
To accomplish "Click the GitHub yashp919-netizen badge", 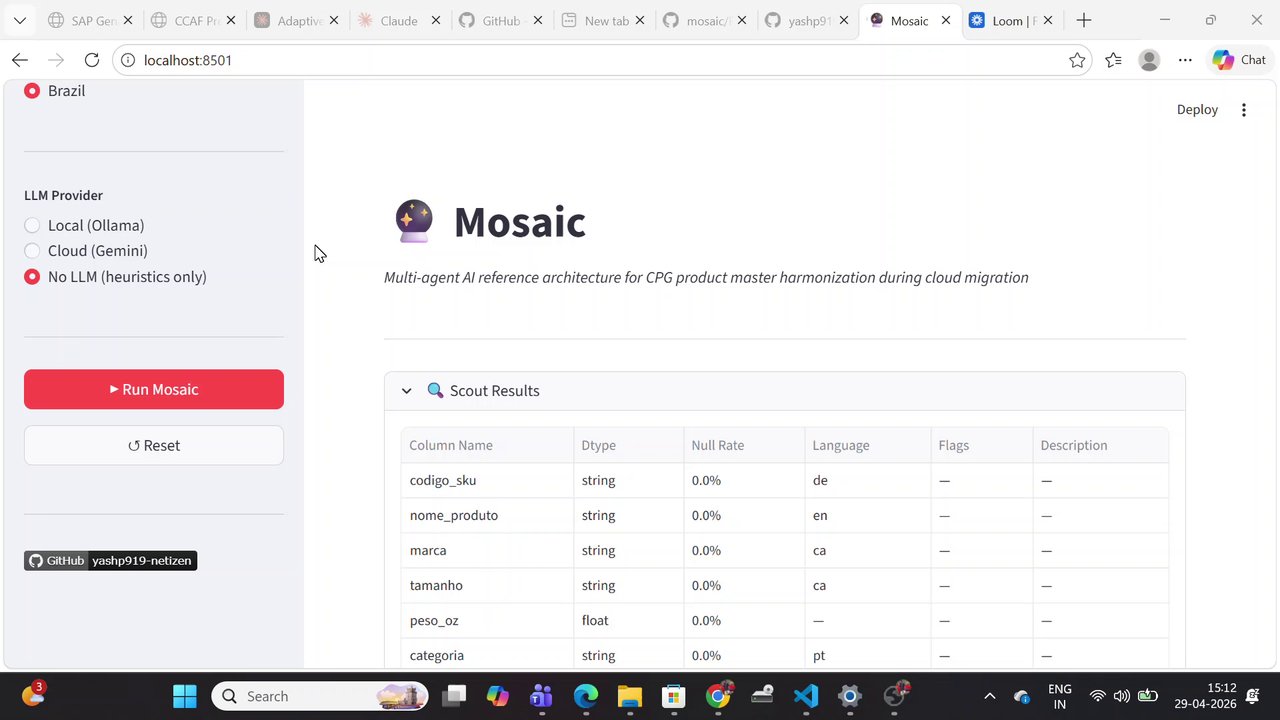I will pos(110,561).
